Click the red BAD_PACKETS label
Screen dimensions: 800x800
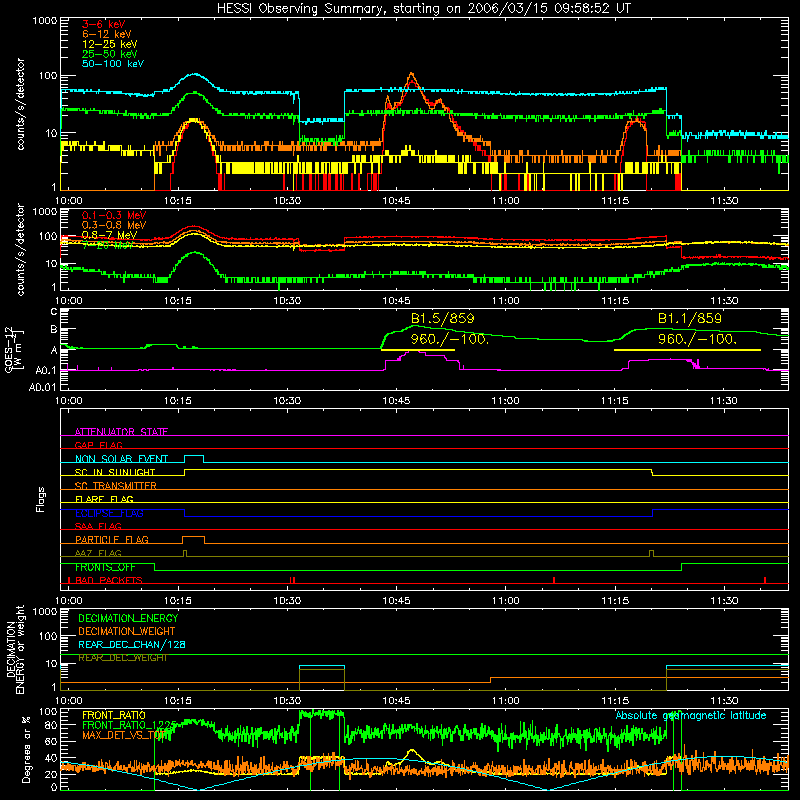tap(109, 580)
